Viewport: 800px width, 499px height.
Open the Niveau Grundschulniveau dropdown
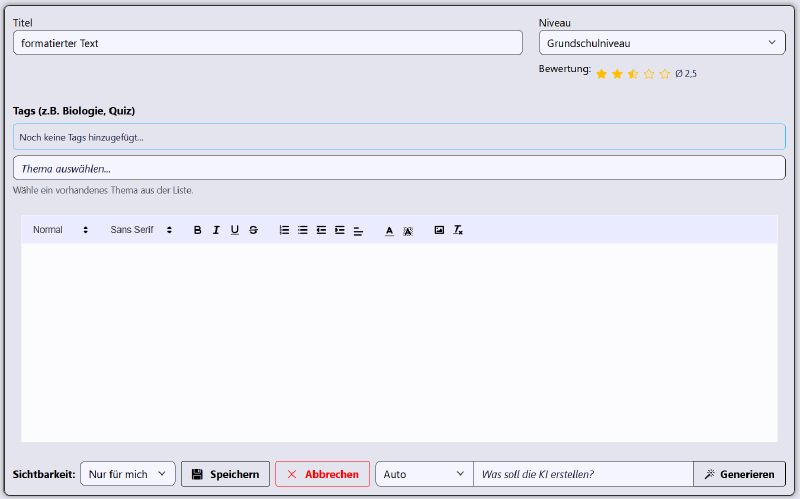(662, 43)
